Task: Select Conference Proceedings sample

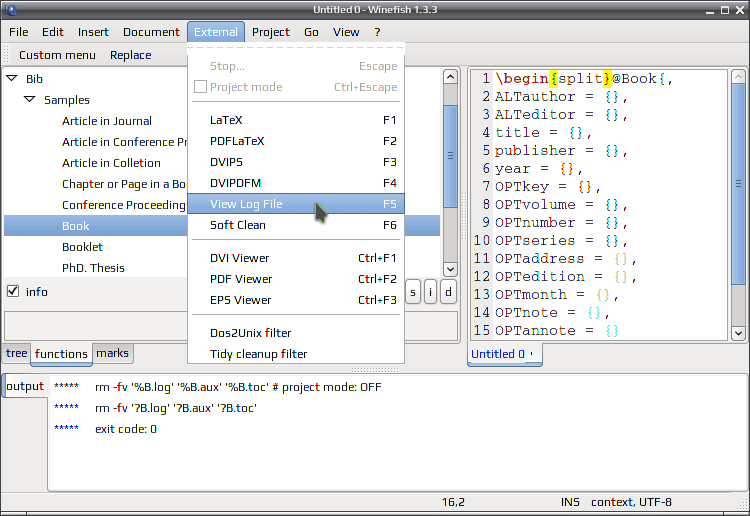Action: pos(124,205)
